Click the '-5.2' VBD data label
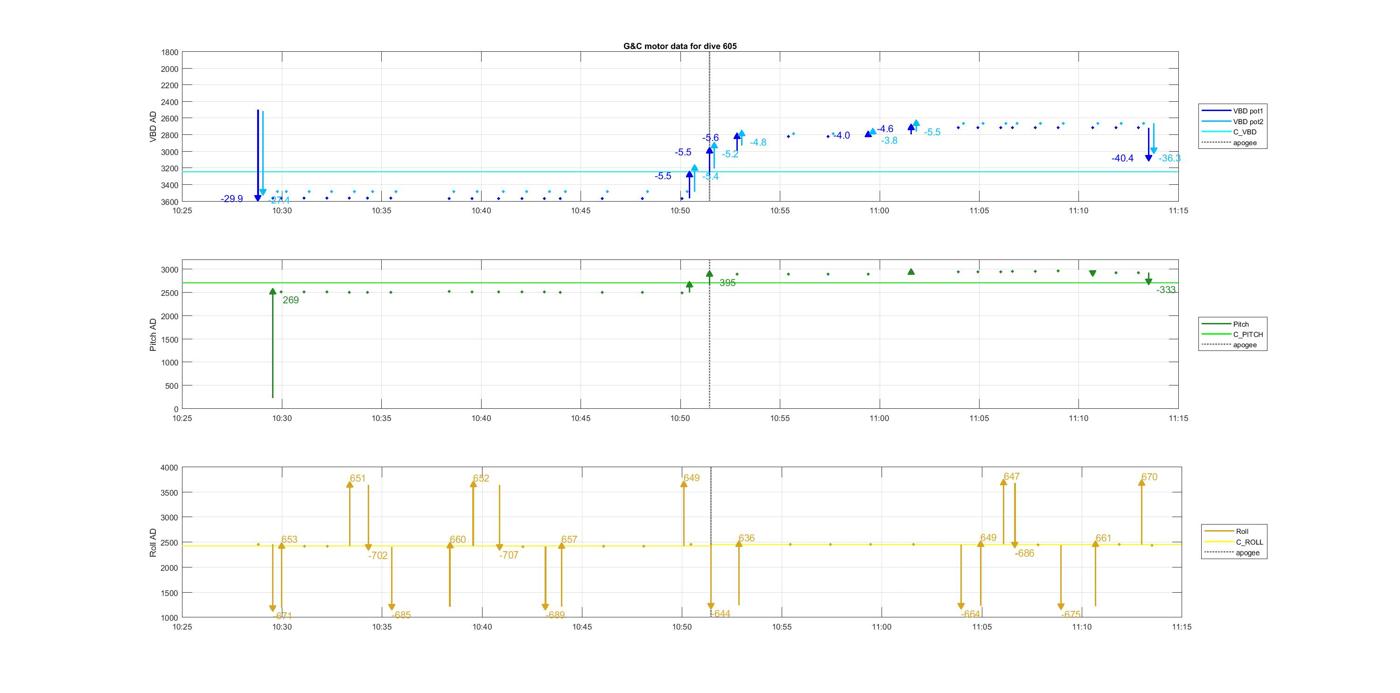 point(730,154)
